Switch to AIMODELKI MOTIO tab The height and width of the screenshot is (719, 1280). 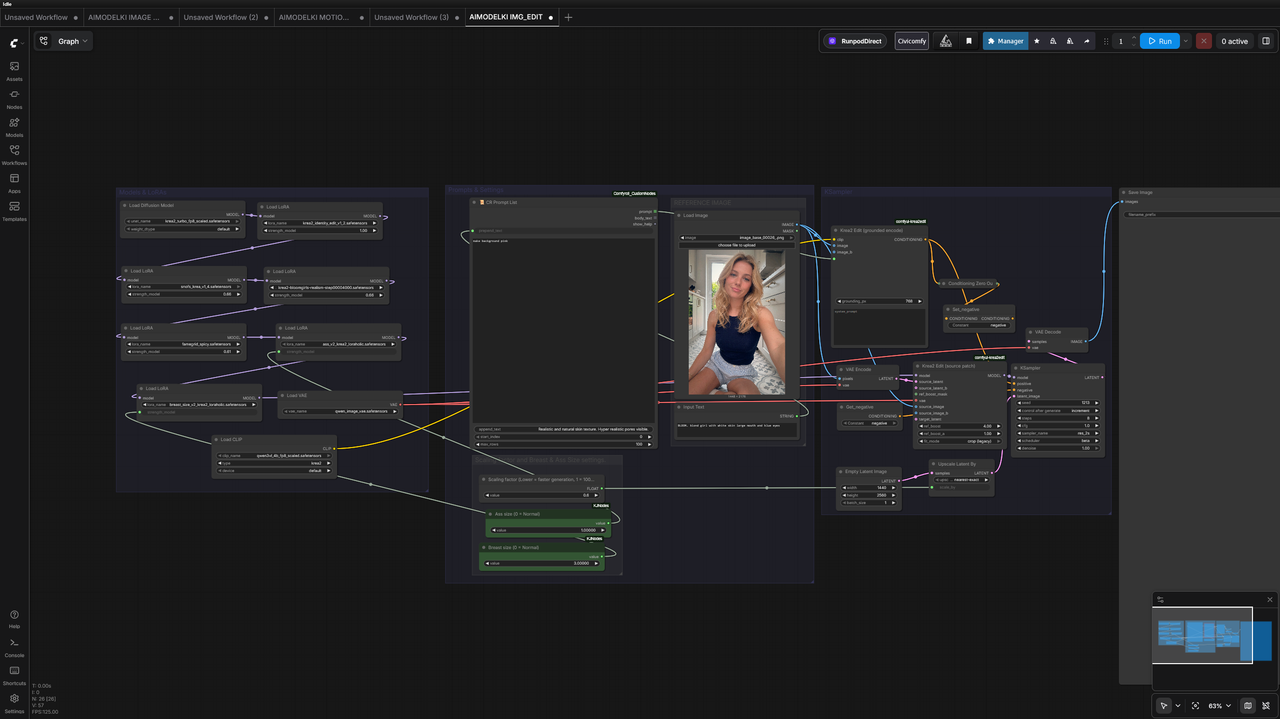(319, 17)
